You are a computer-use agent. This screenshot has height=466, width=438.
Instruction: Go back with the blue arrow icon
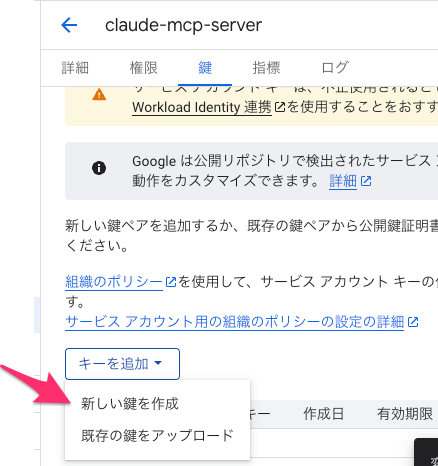tap(69, 25)
